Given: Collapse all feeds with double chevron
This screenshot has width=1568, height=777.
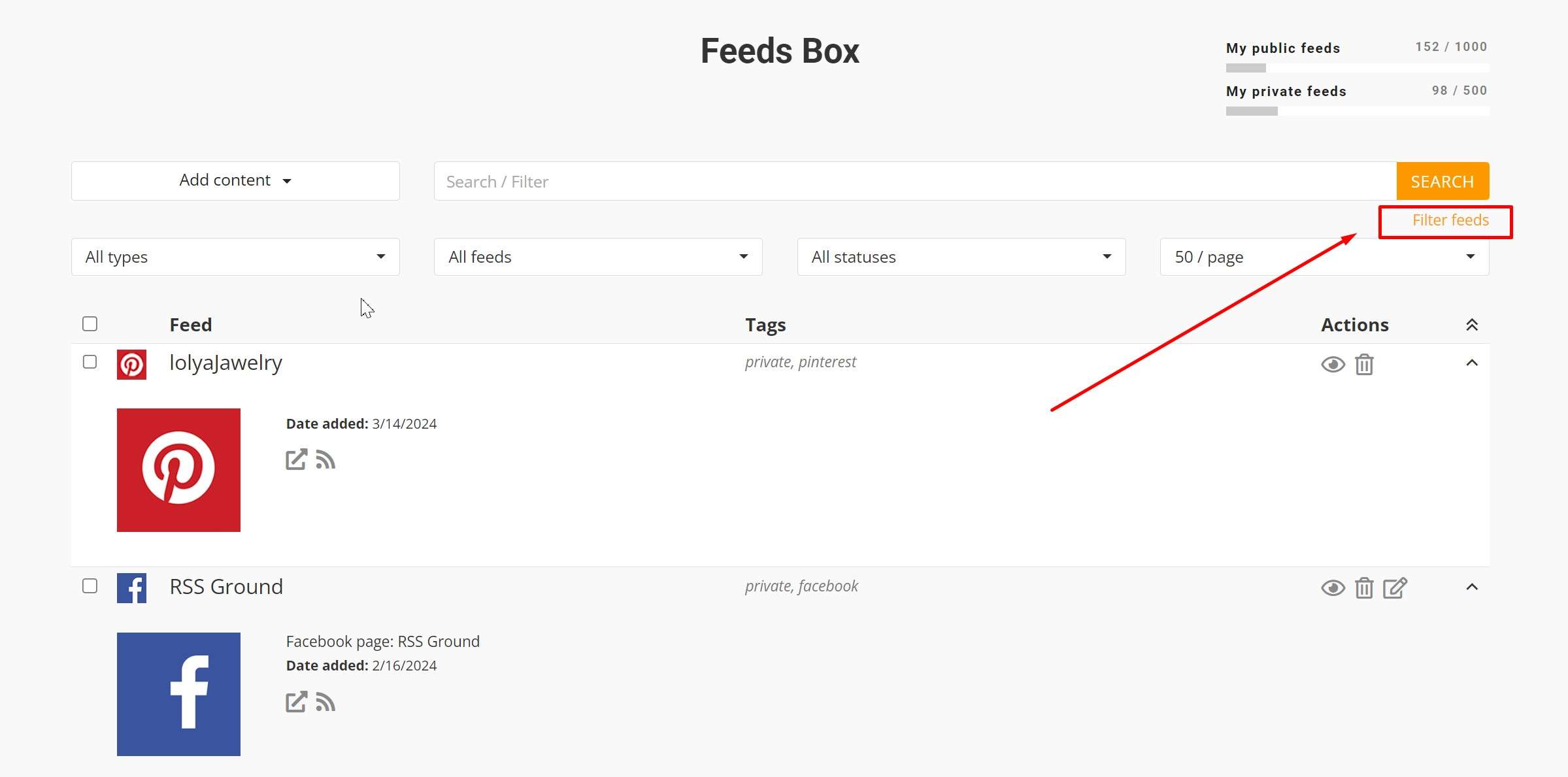Looking at the screenshot, I should (1472, 325).
